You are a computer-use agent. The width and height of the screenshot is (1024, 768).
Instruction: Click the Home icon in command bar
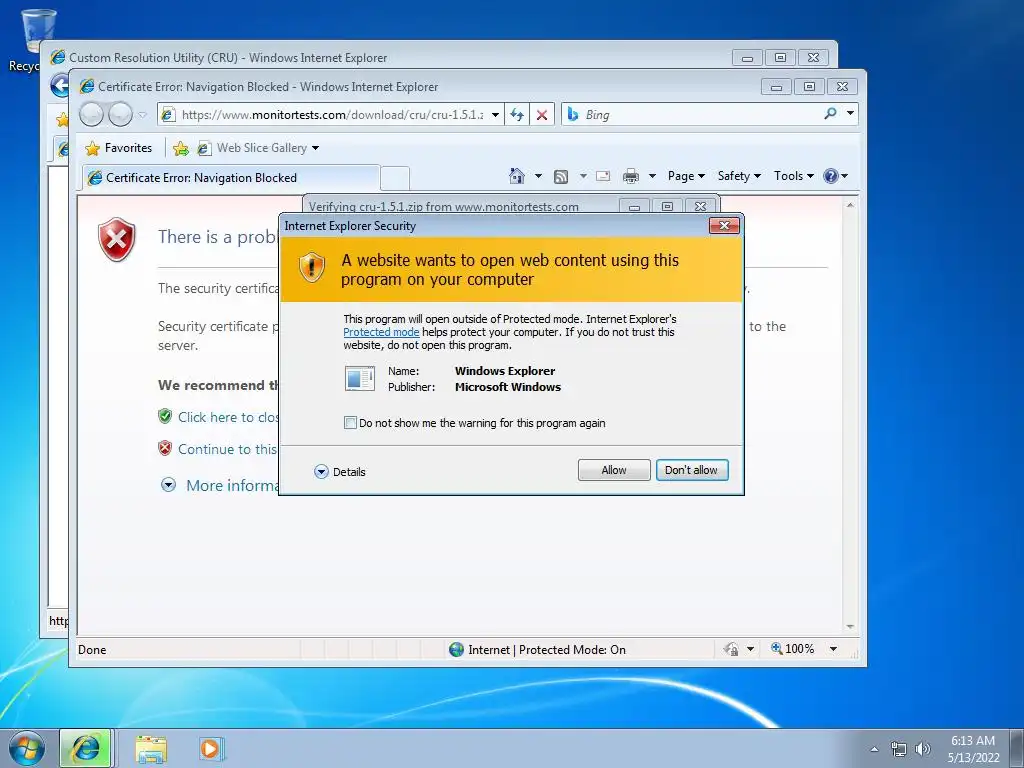517,176
